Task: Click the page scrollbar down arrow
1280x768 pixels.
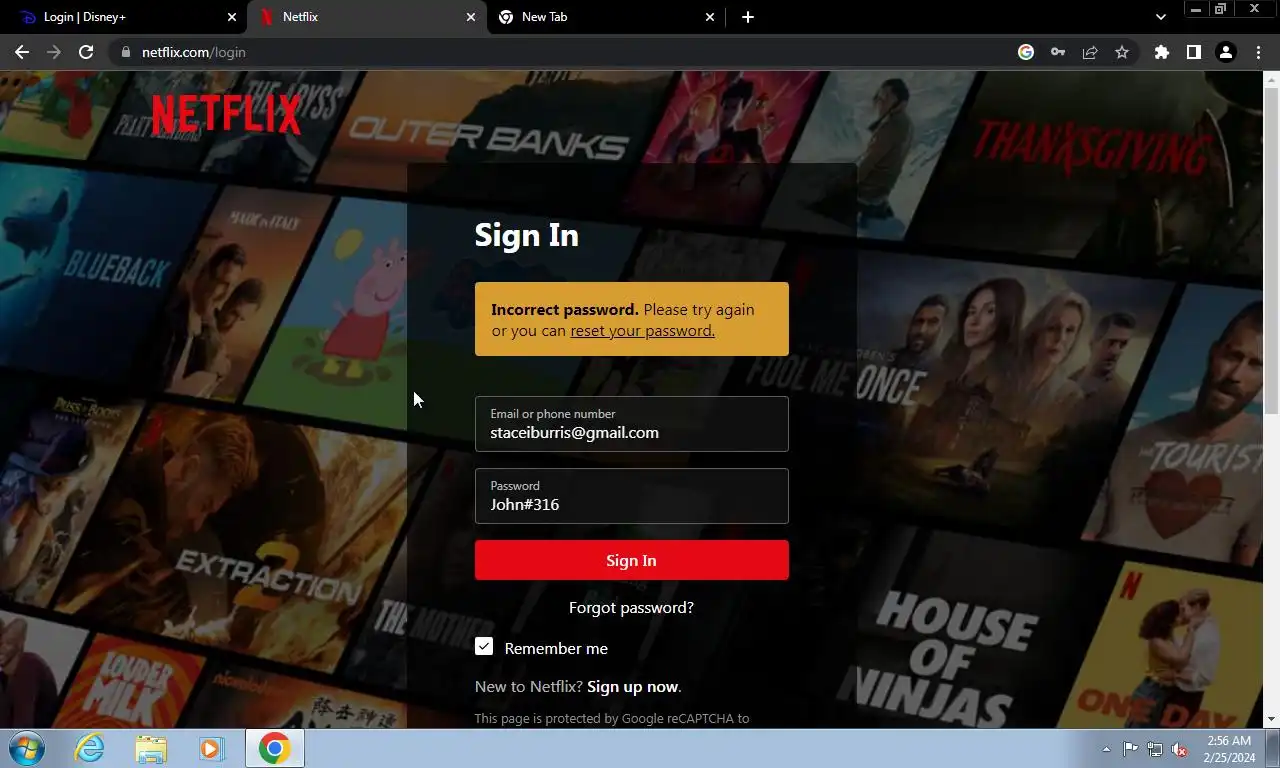Action: 1271,719
